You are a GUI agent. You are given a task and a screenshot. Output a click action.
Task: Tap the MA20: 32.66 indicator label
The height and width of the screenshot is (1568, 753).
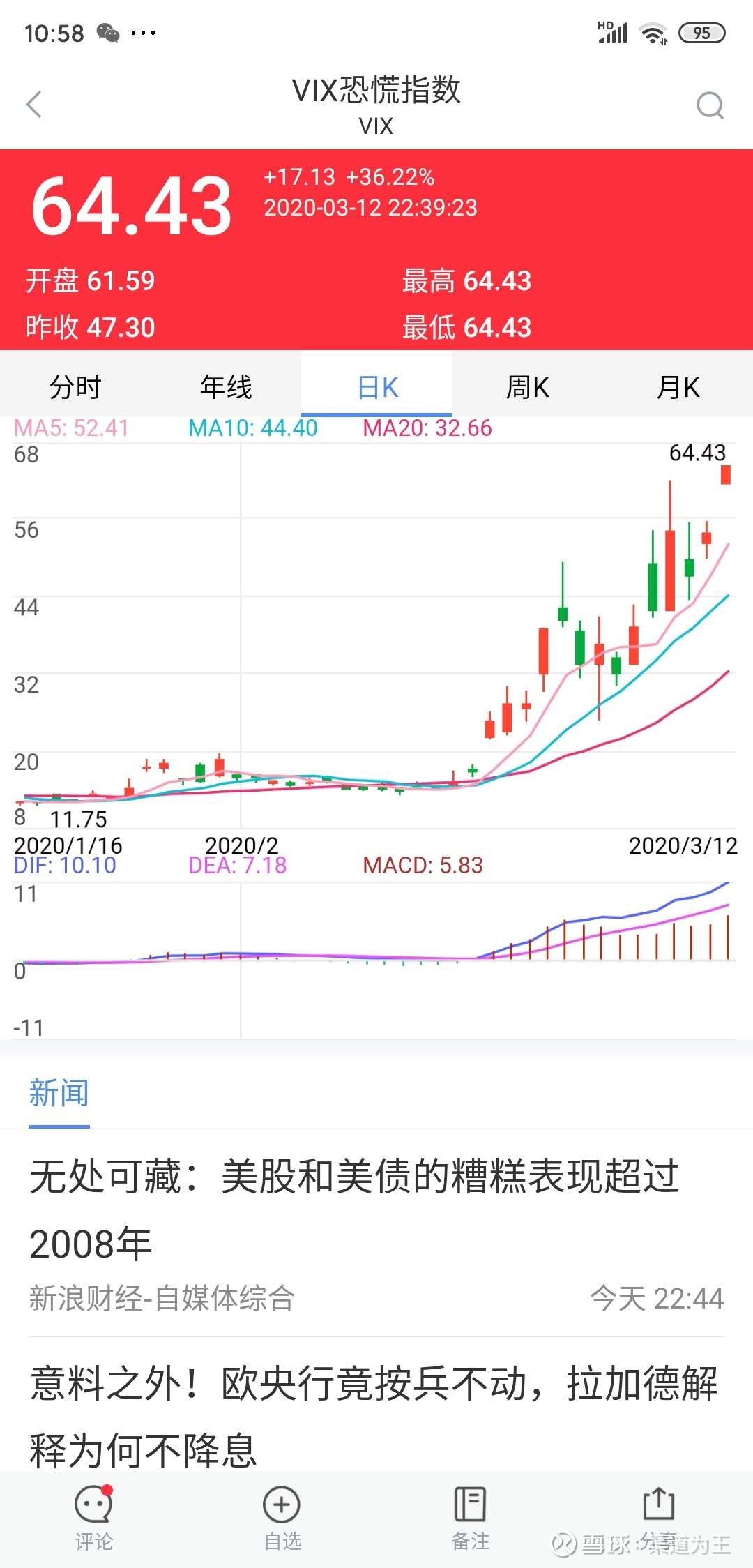[x=427, y=428]
